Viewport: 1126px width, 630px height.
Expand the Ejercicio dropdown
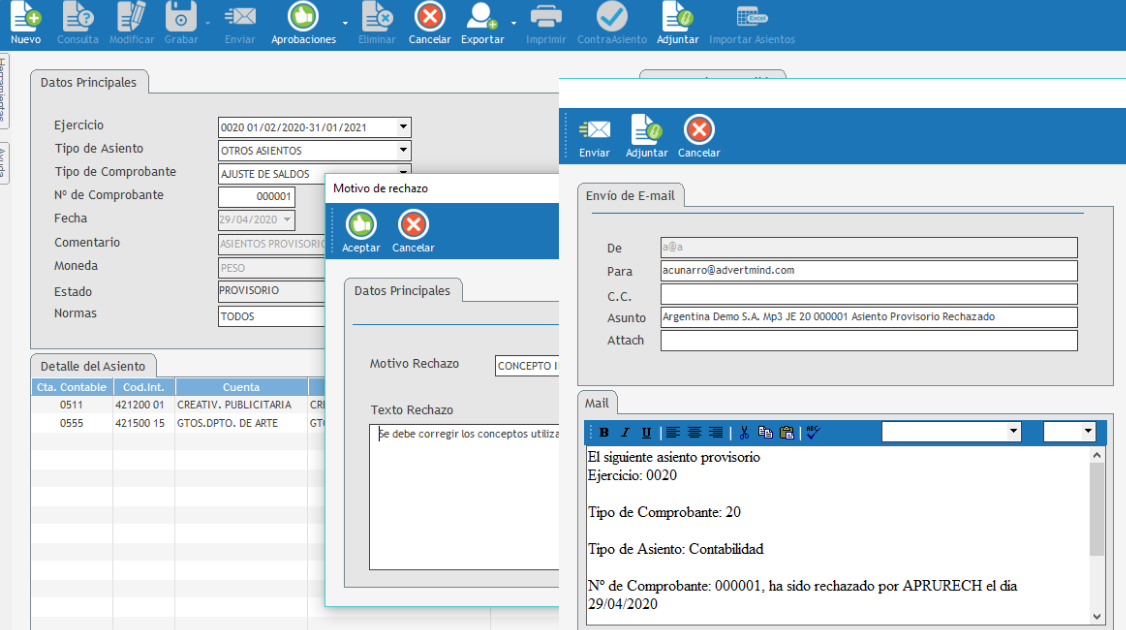coord(403,127)
